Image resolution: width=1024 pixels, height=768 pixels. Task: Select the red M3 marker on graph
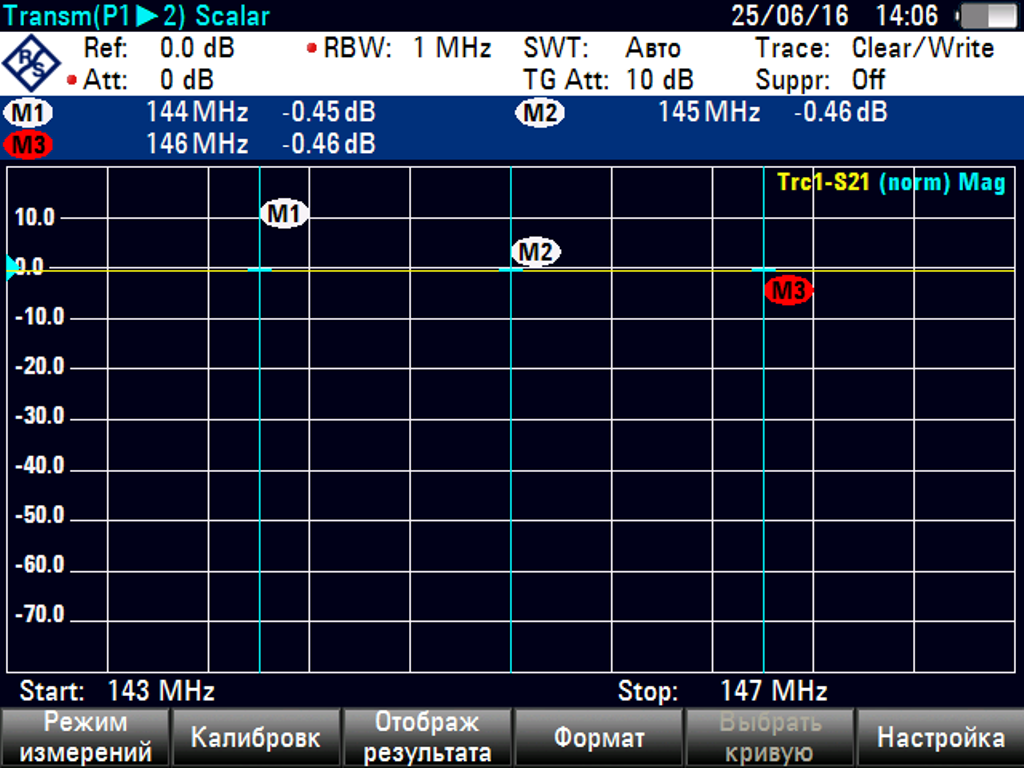(x=789, y=291)
